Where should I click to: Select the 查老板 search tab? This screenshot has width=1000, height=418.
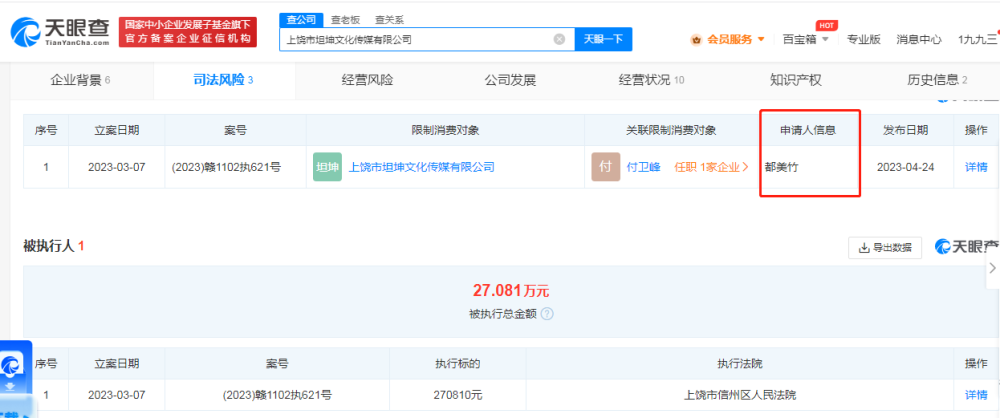pyautogui.click(x=346, y=20)
